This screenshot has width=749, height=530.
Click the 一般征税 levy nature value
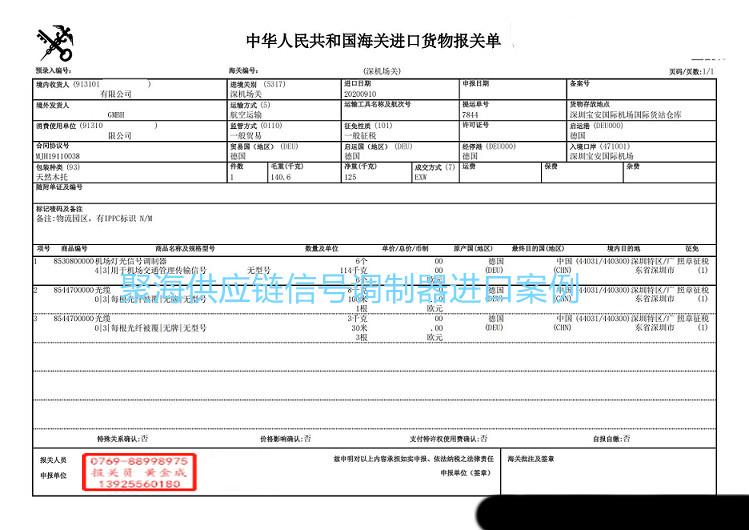pyautogui.click(x=360, y=136)
